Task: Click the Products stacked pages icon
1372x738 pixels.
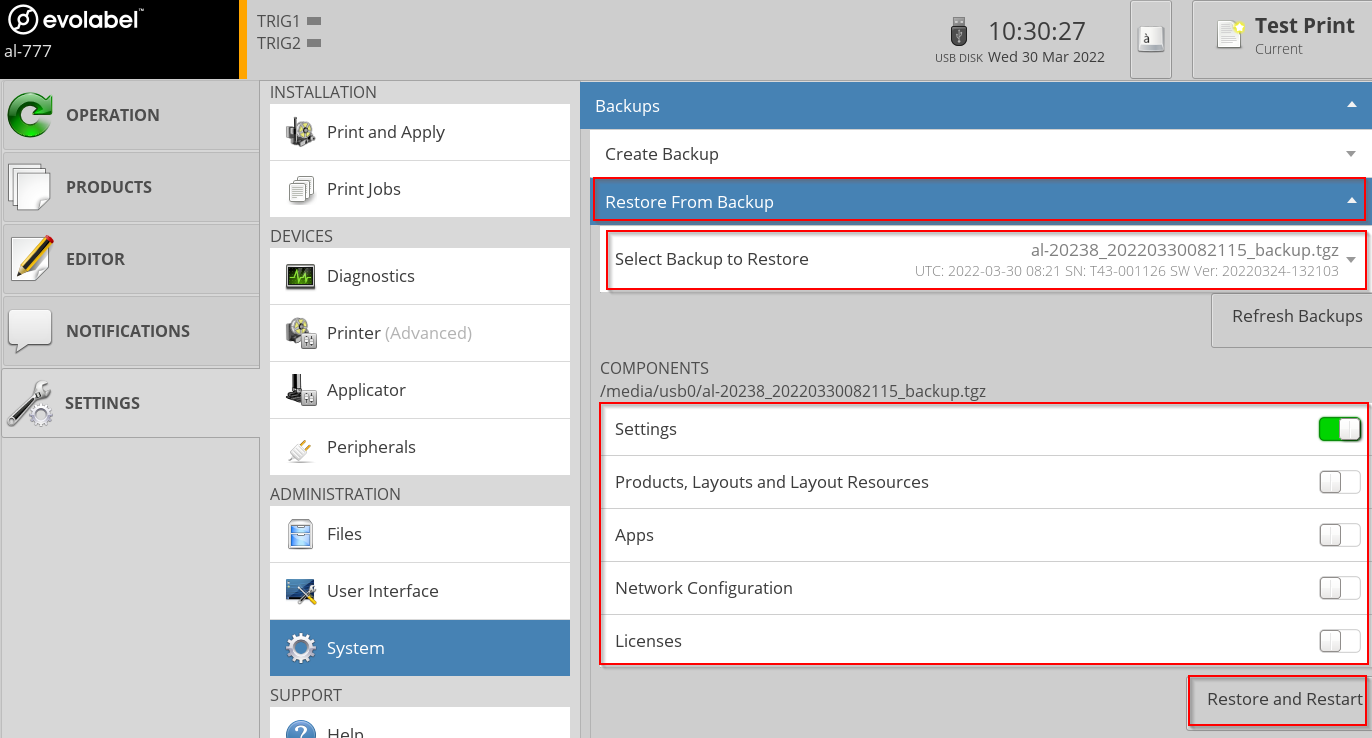Action: click(30, 187)
